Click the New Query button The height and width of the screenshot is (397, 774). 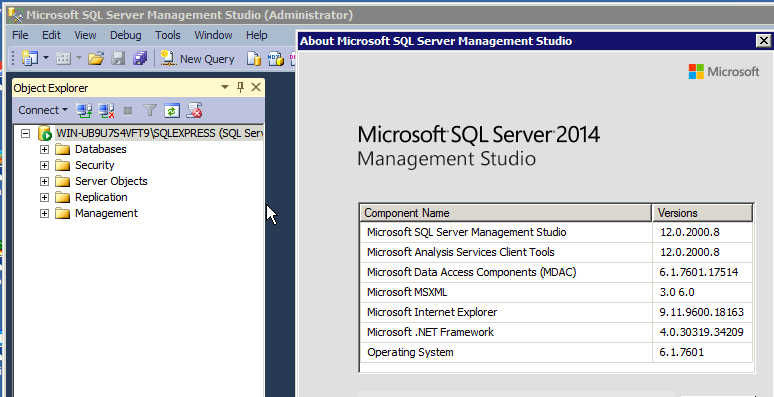pyautogui.click(x=197, y=59)
